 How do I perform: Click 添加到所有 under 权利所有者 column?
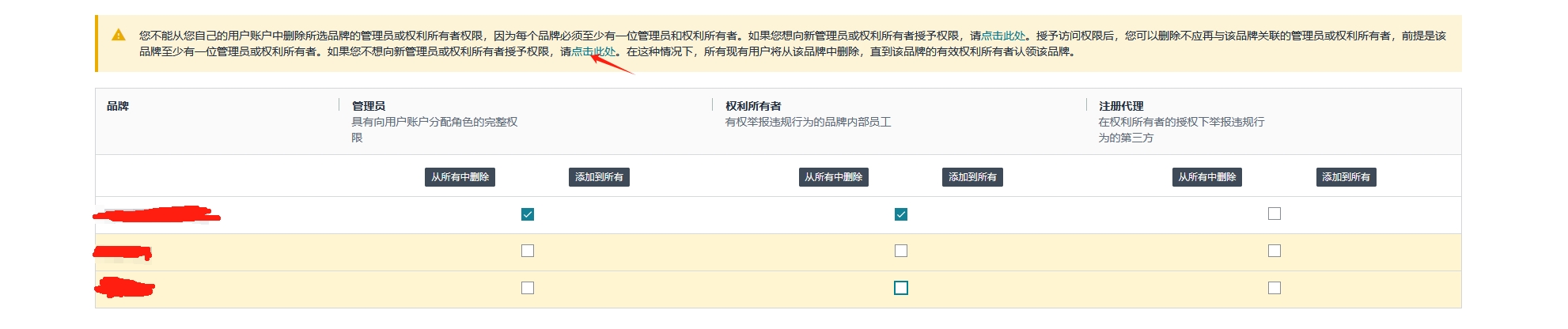[x=972, y=177]
